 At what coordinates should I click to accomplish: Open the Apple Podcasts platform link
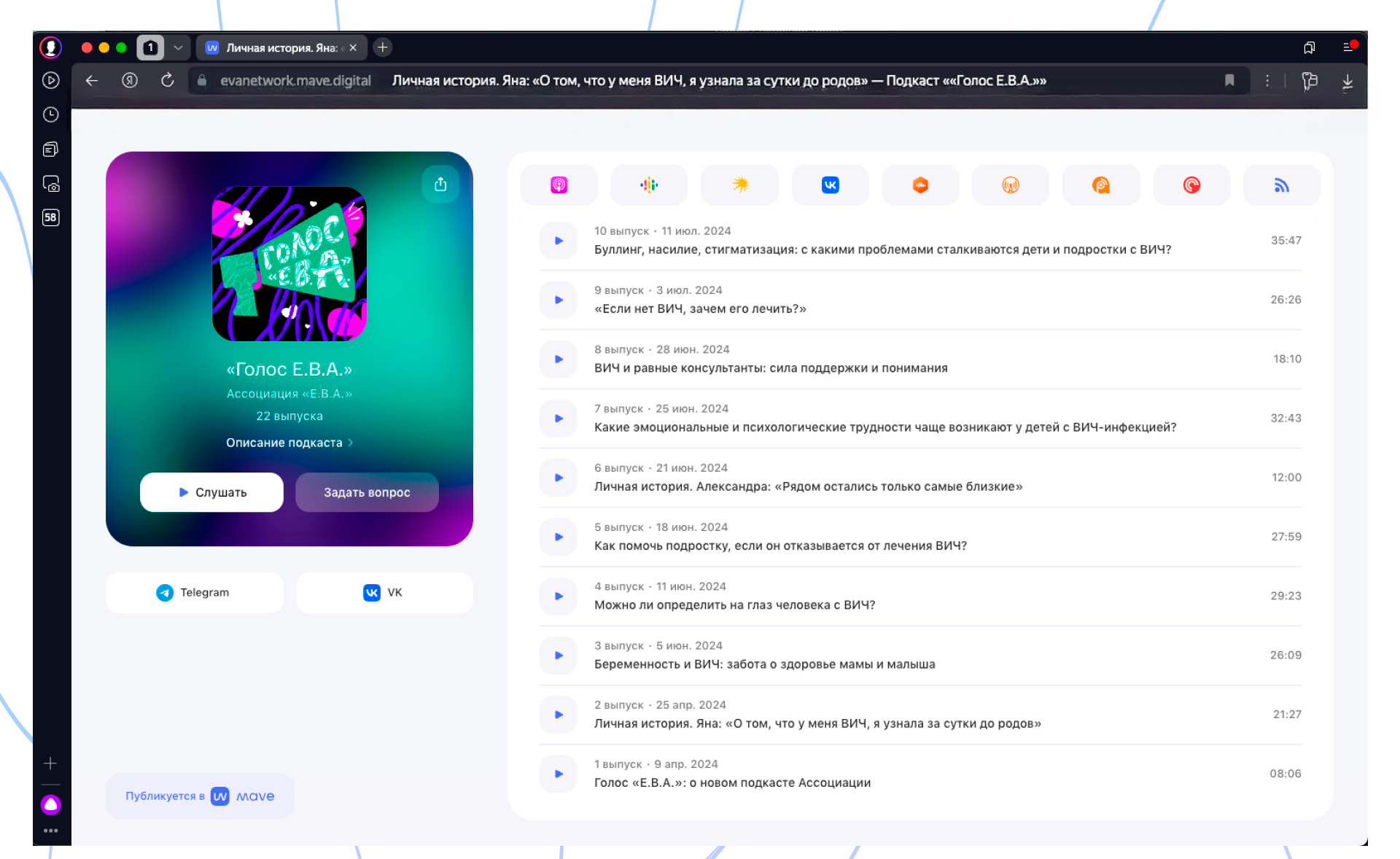[559, 185]
